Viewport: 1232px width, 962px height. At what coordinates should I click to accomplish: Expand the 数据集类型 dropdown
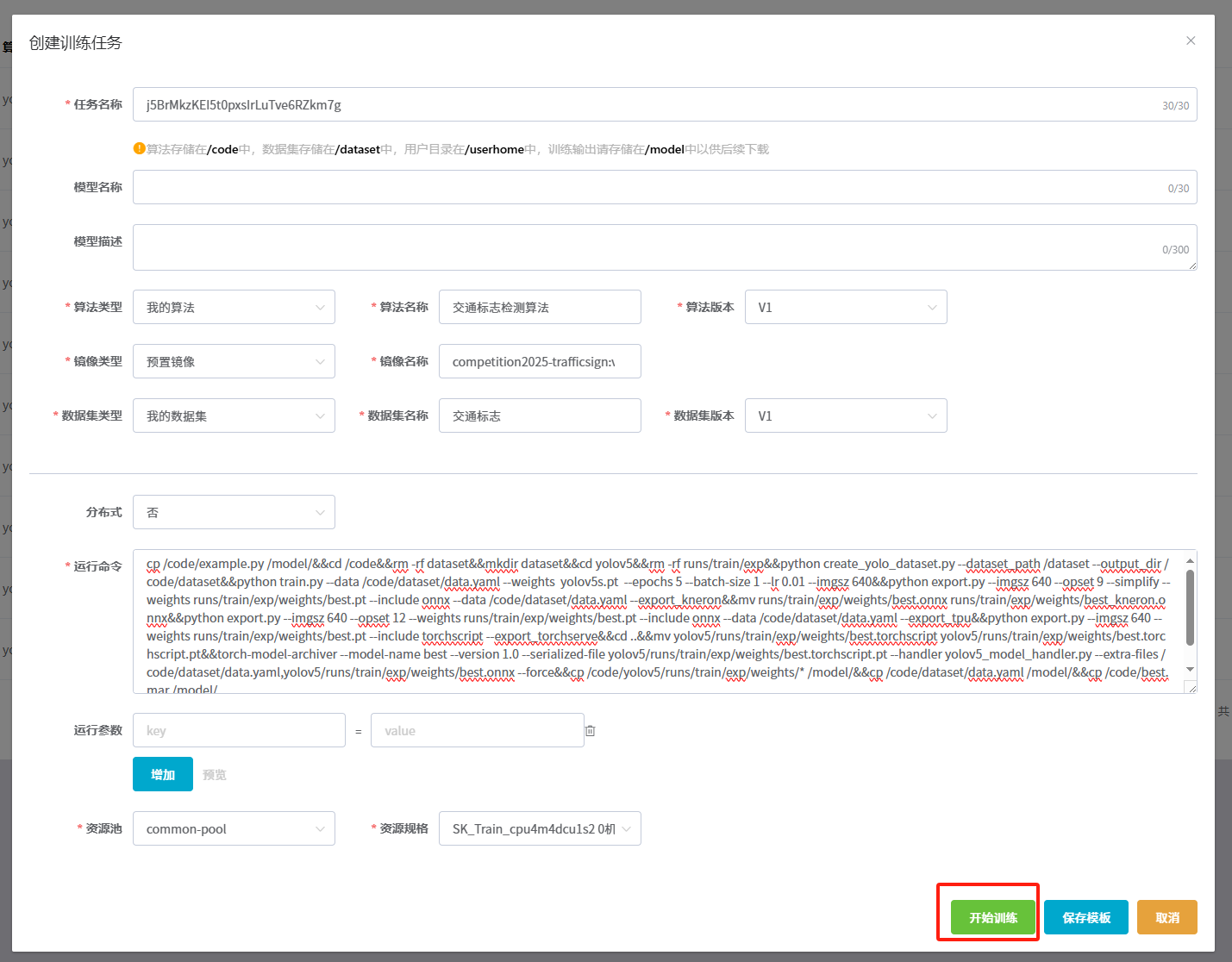(x=234, y=416)
